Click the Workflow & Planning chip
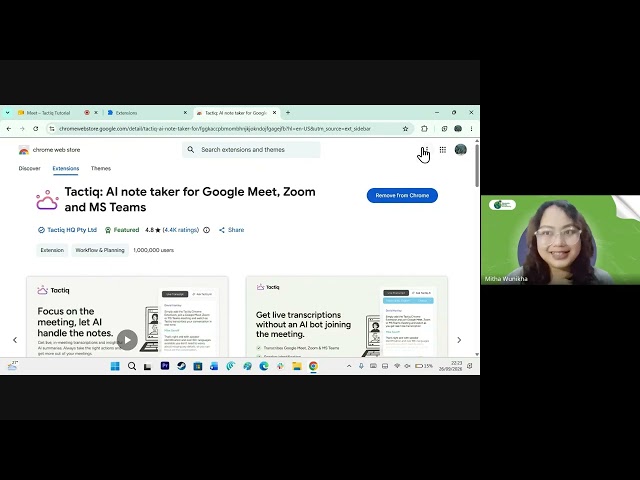 click(100, 250)
